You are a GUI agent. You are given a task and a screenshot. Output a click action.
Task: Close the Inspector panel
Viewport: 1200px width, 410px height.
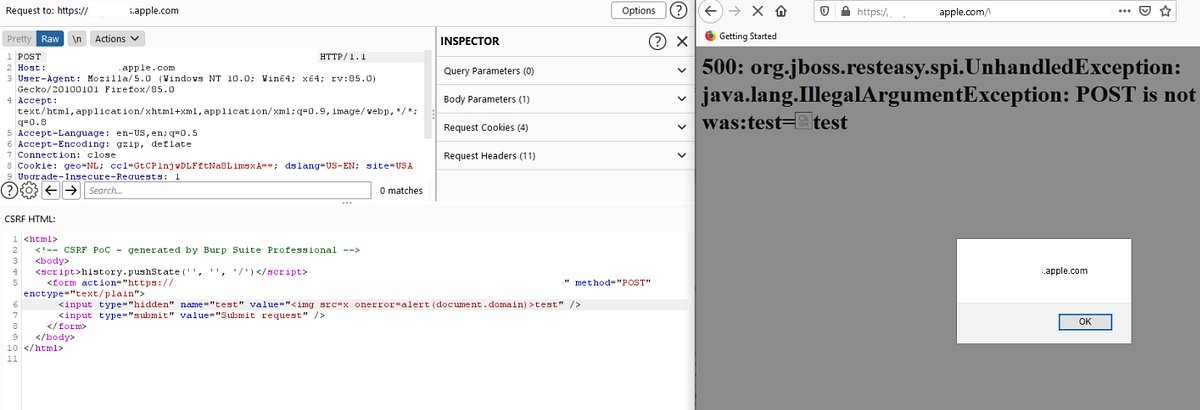pyautogui.click(x=682, y=41)
